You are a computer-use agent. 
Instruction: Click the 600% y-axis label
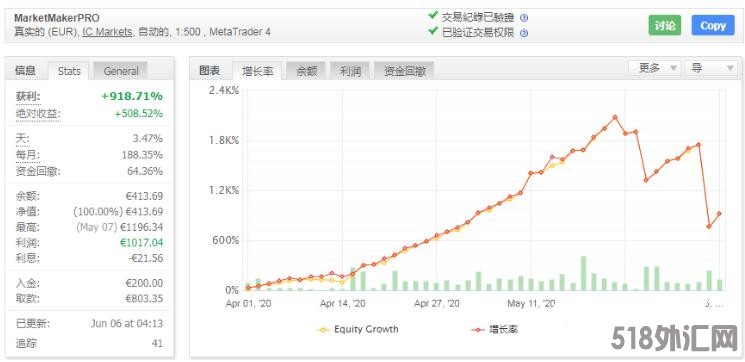(x=226, y=240)
